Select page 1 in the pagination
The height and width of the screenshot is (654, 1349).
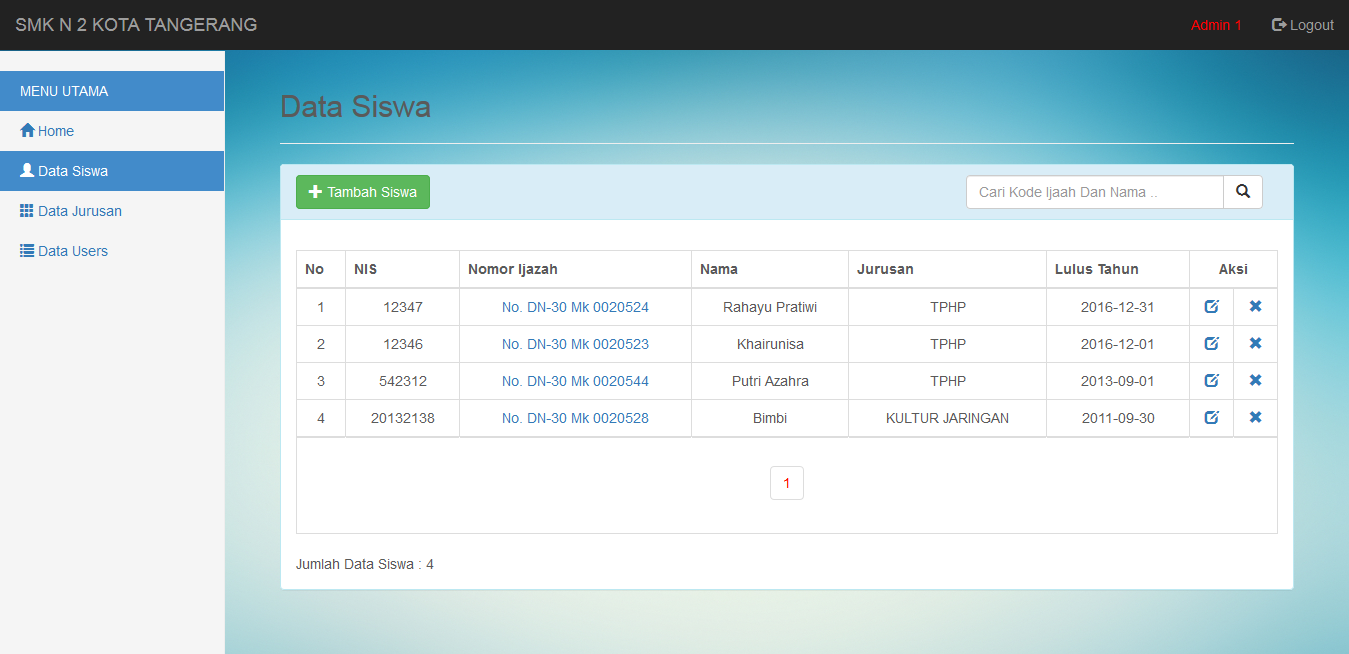click(x=786, y=482)
